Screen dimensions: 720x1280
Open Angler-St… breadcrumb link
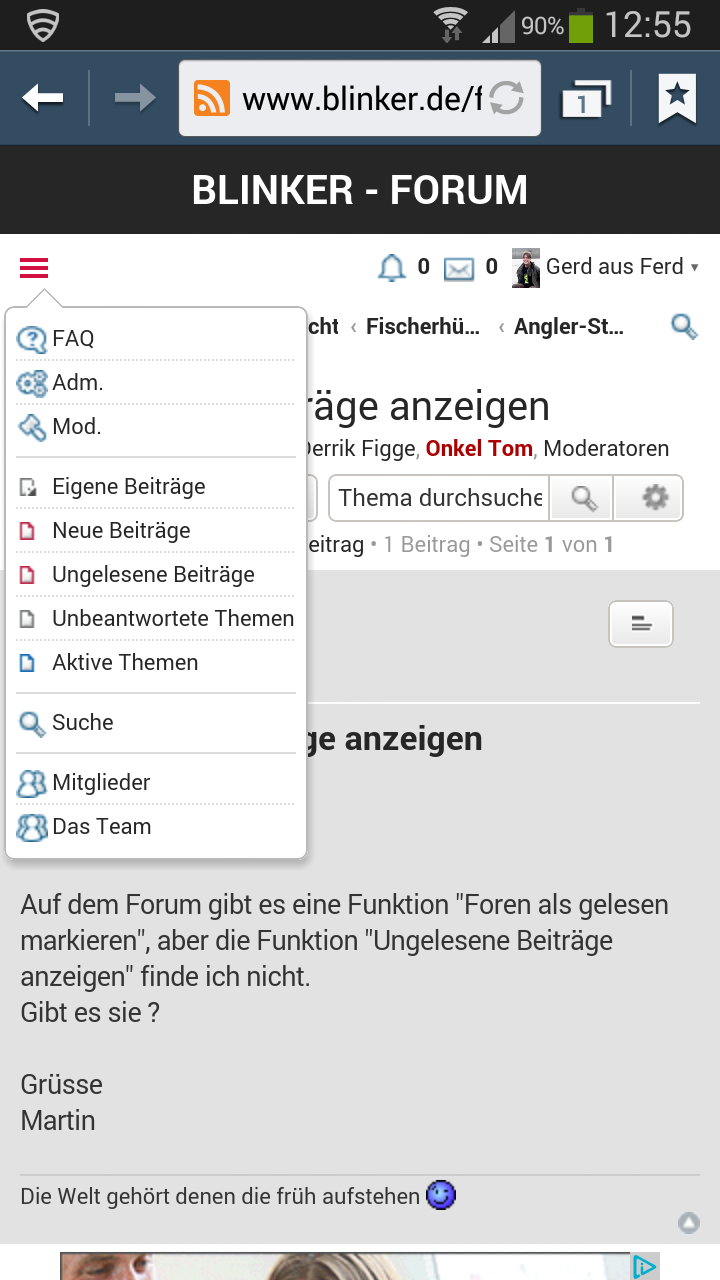pyautogui.click(x=569, y=326)
